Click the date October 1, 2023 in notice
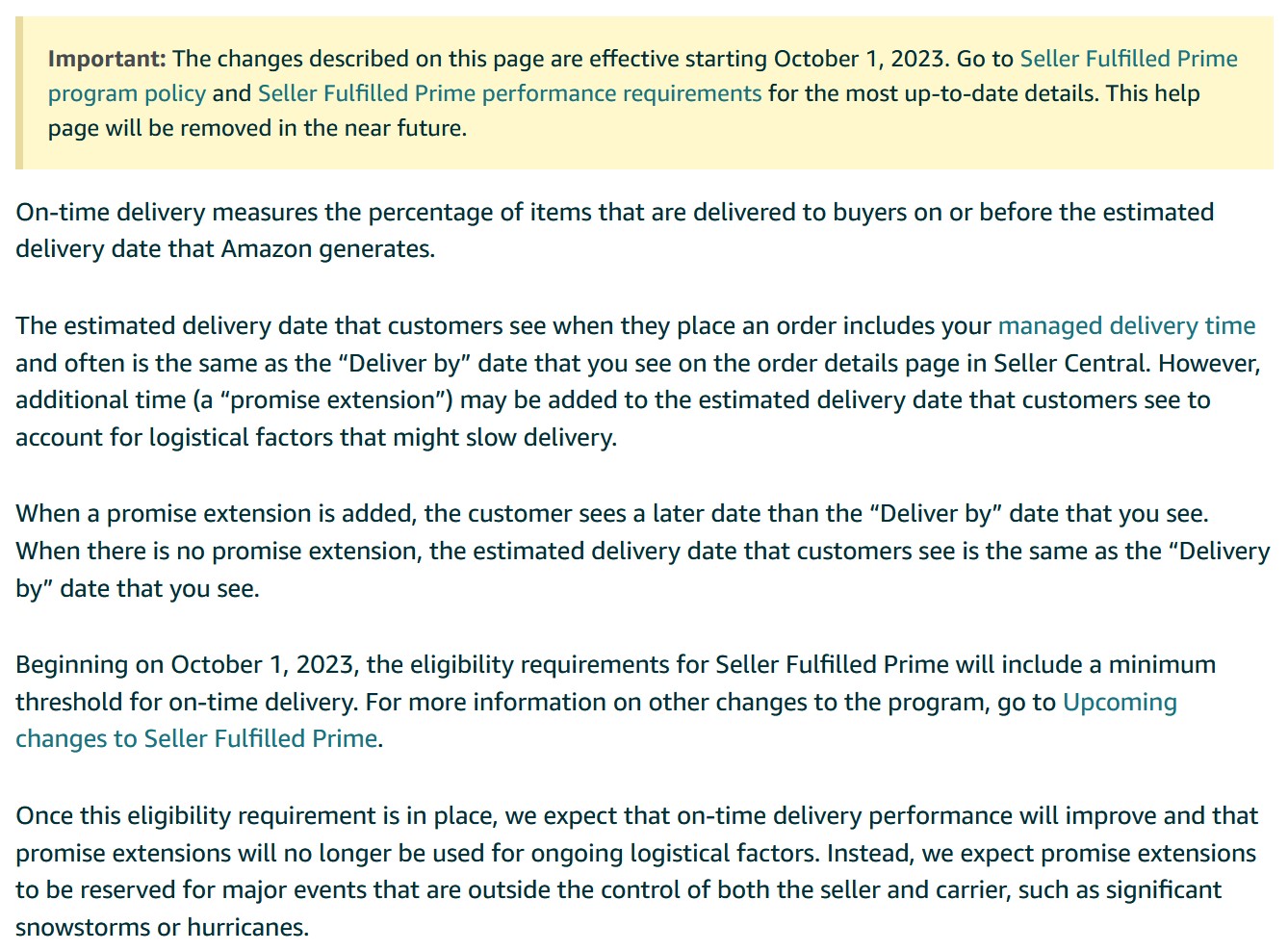The height and width of the screenshot is (951, 1288). click(x=859, y=59)
